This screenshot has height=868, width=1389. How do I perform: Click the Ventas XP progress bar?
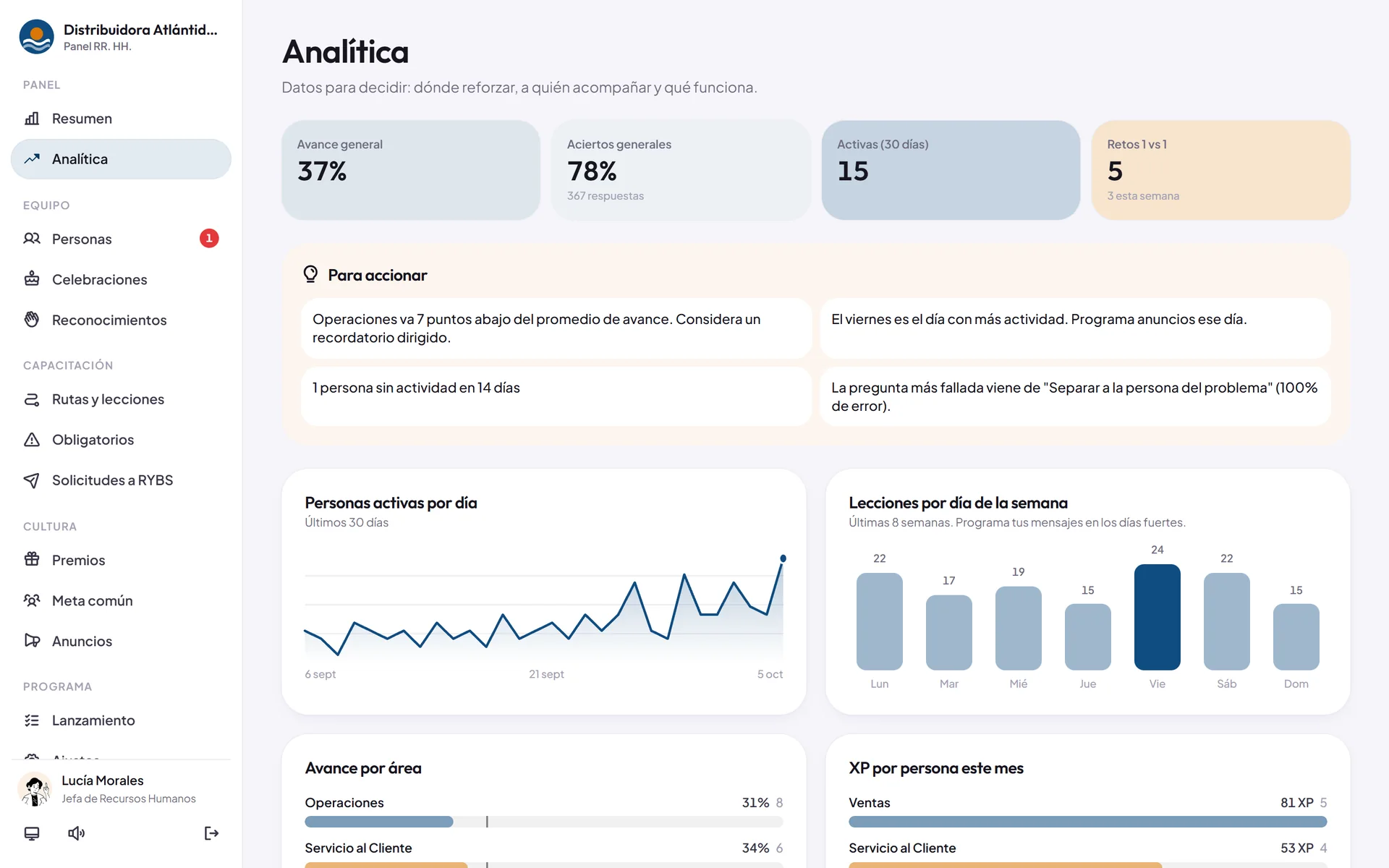click(1088, 822)
